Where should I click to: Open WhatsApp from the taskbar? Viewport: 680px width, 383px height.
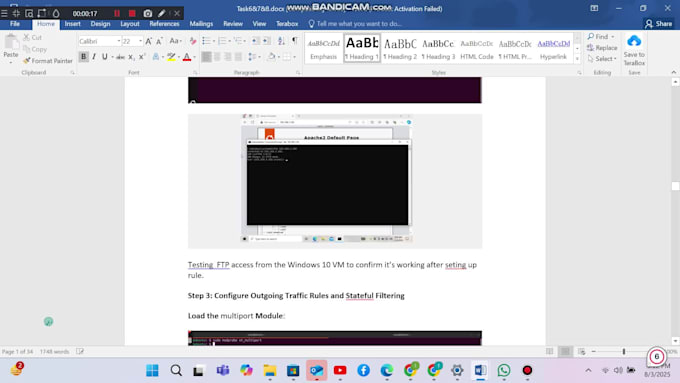503,370
